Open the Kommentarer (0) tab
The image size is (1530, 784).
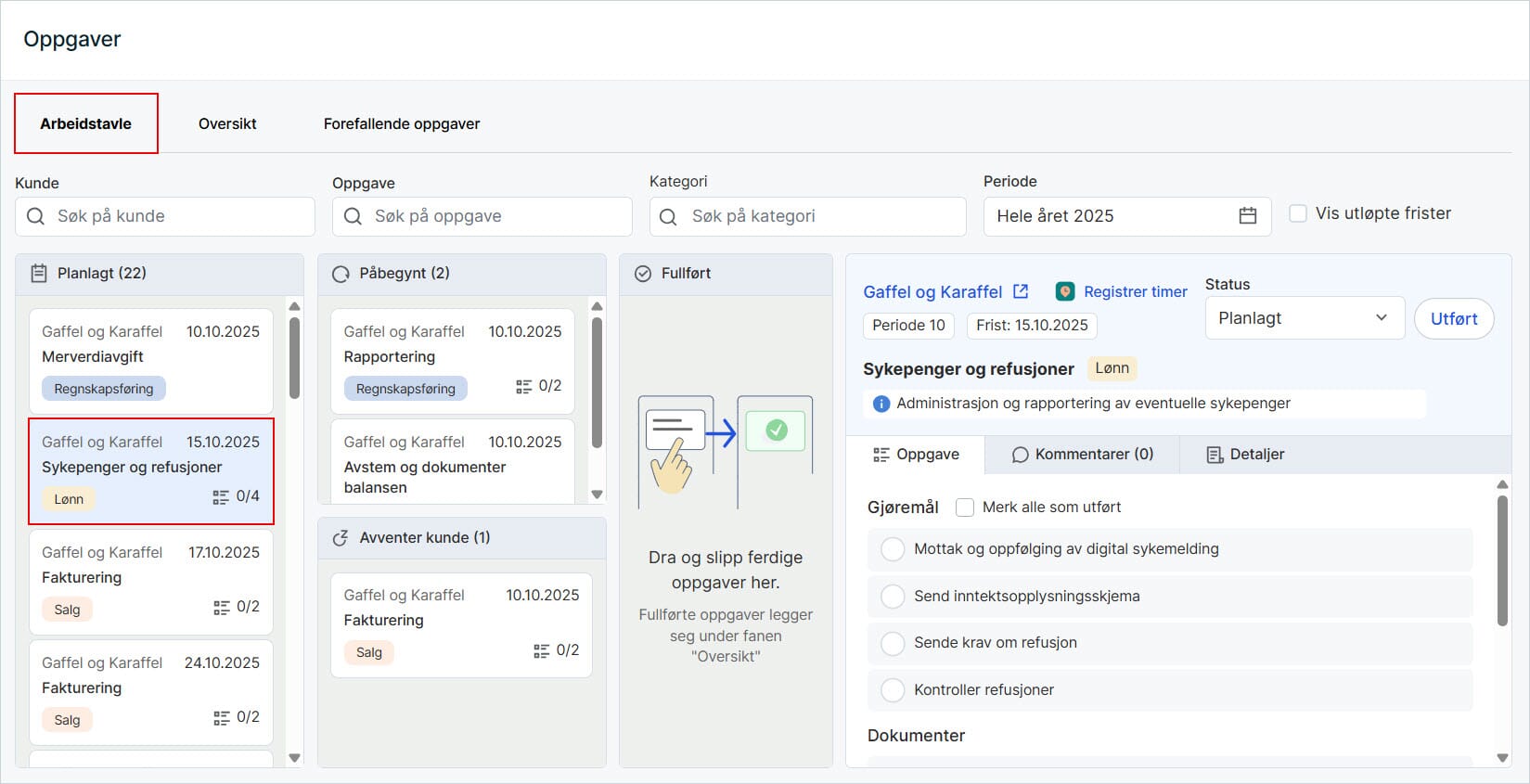coord(1082,455)
